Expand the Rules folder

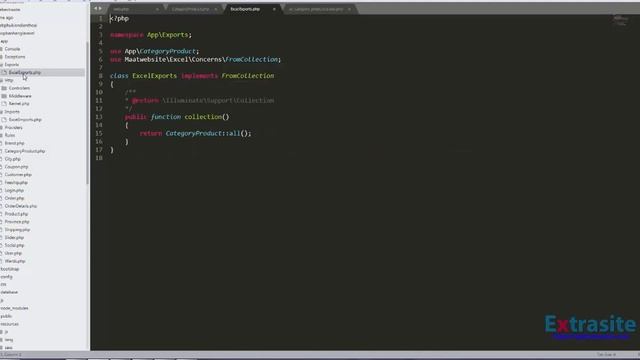[10, 135]
